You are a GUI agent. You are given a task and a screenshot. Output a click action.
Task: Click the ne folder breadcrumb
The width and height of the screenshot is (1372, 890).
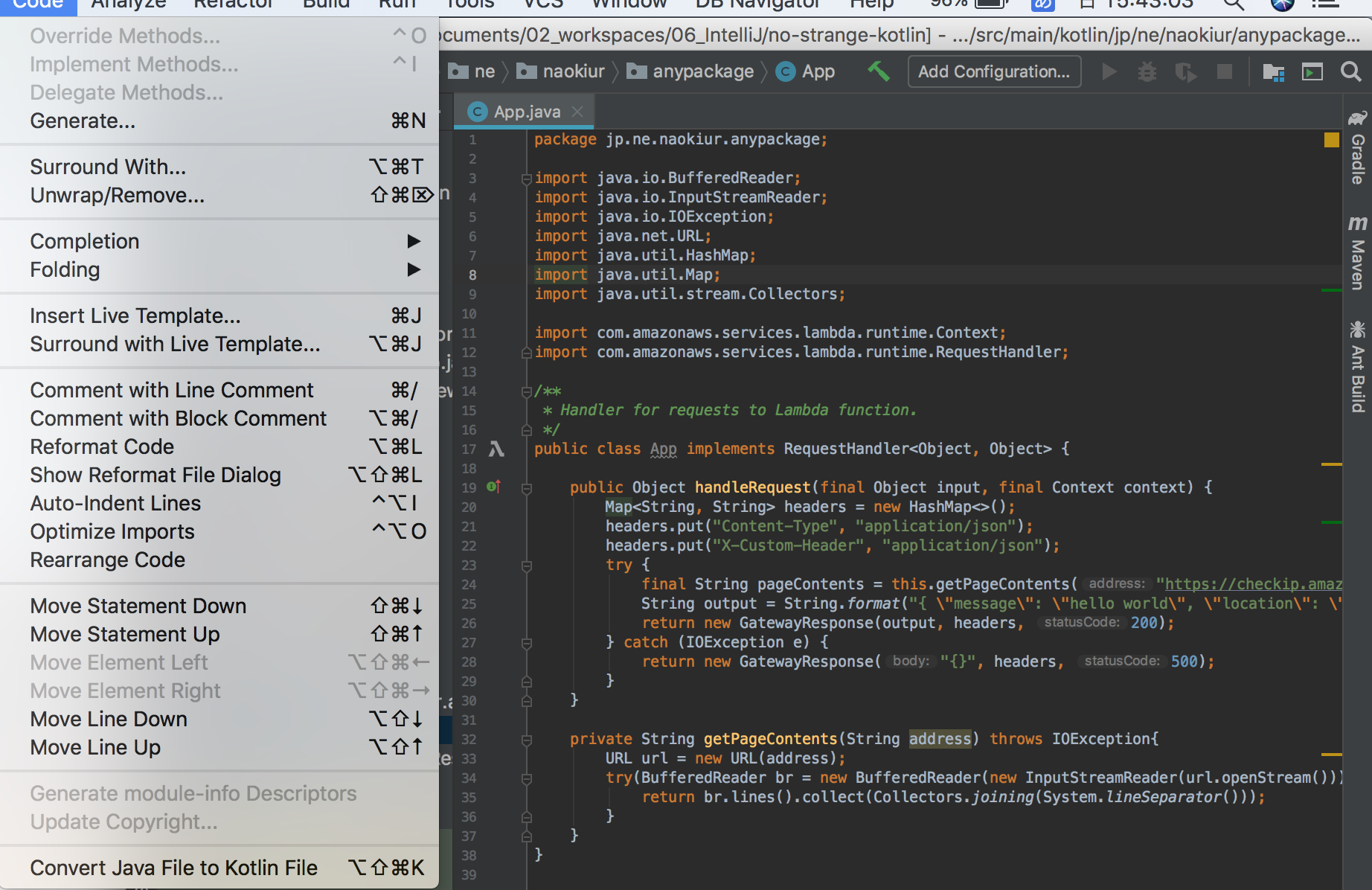[x=471, y=71]
